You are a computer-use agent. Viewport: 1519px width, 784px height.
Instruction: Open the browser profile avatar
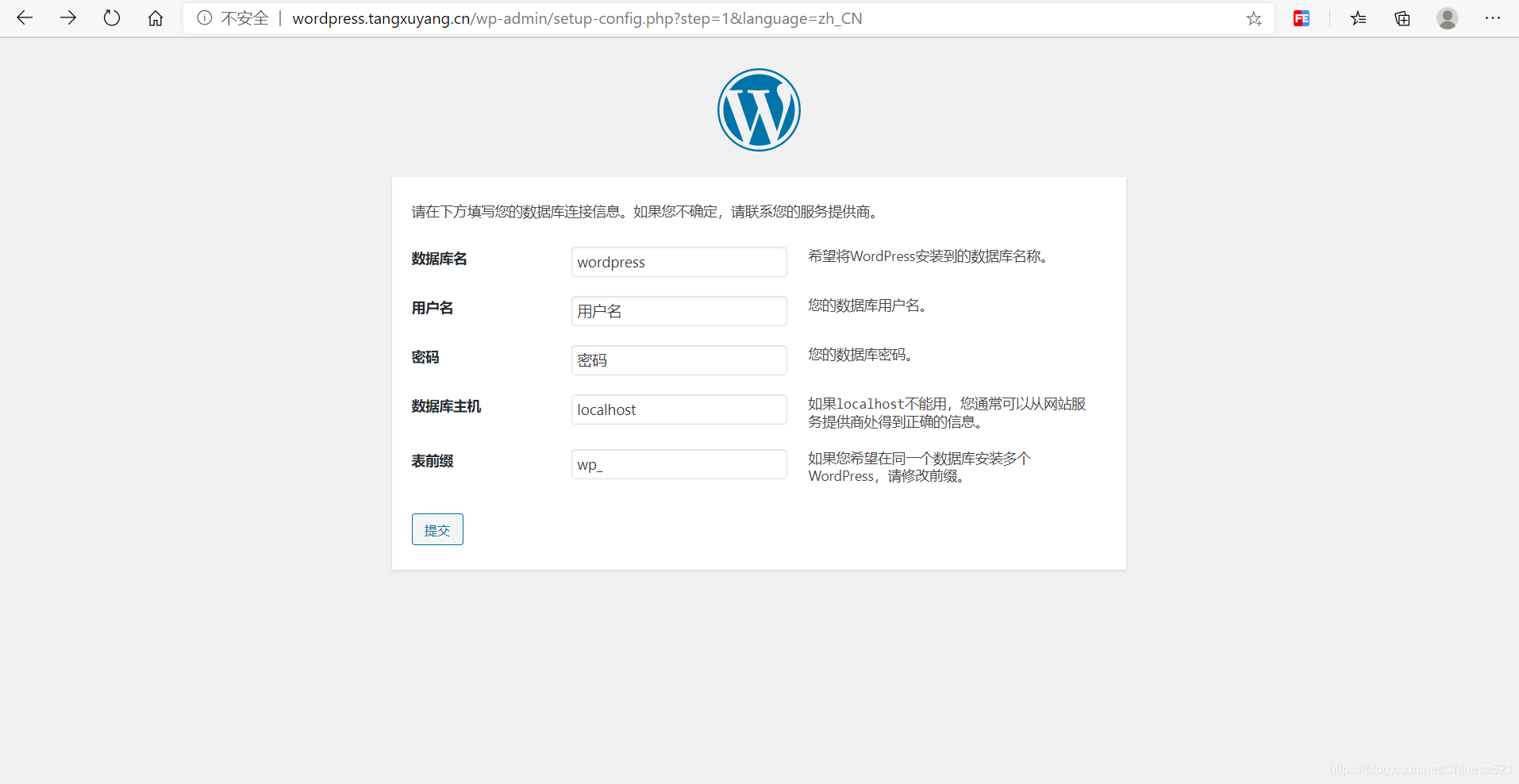(1448, 18)
